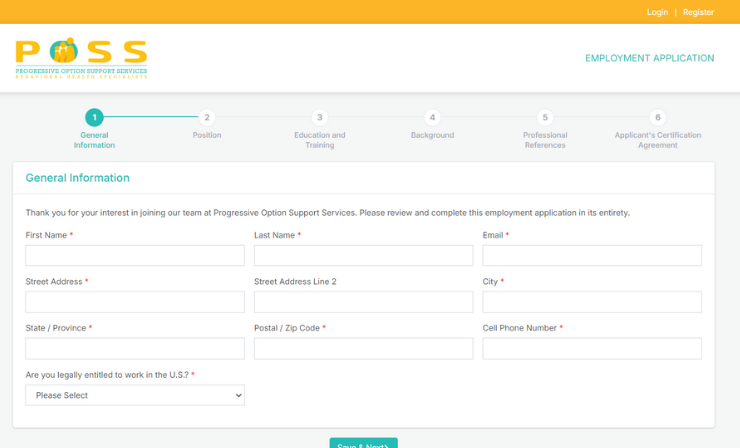Click the Street Address field

pyautogui.click(x=135, y=302)
